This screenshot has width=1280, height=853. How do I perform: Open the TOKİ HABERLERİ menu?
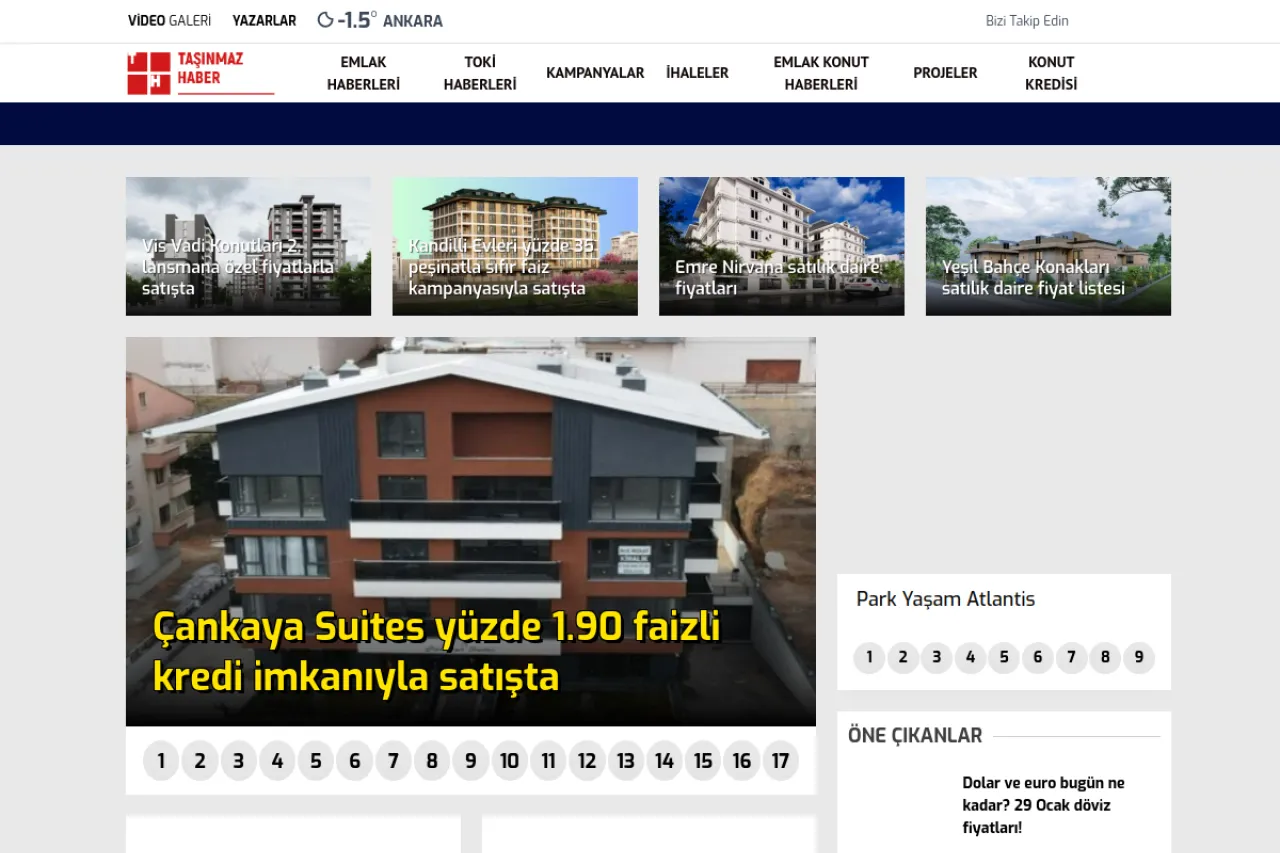tap(480, 73)
